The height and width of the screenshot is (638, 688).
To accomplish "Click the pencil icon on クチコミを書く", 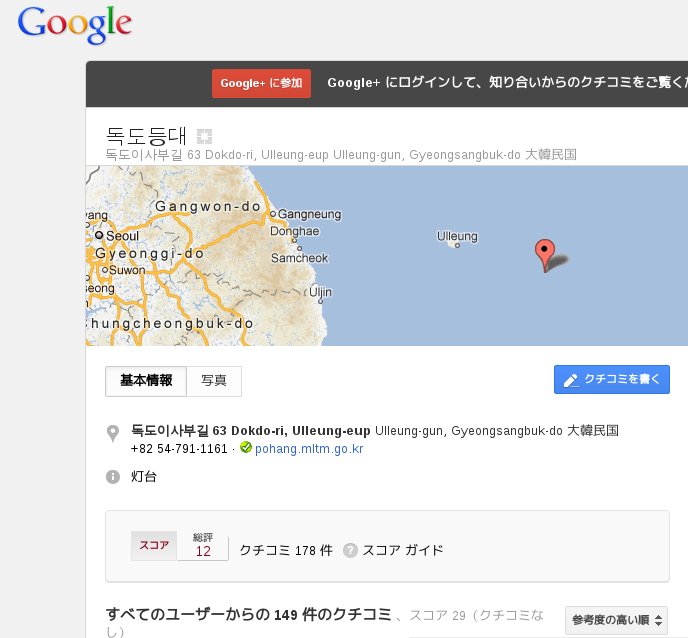I will coord(571,380).
